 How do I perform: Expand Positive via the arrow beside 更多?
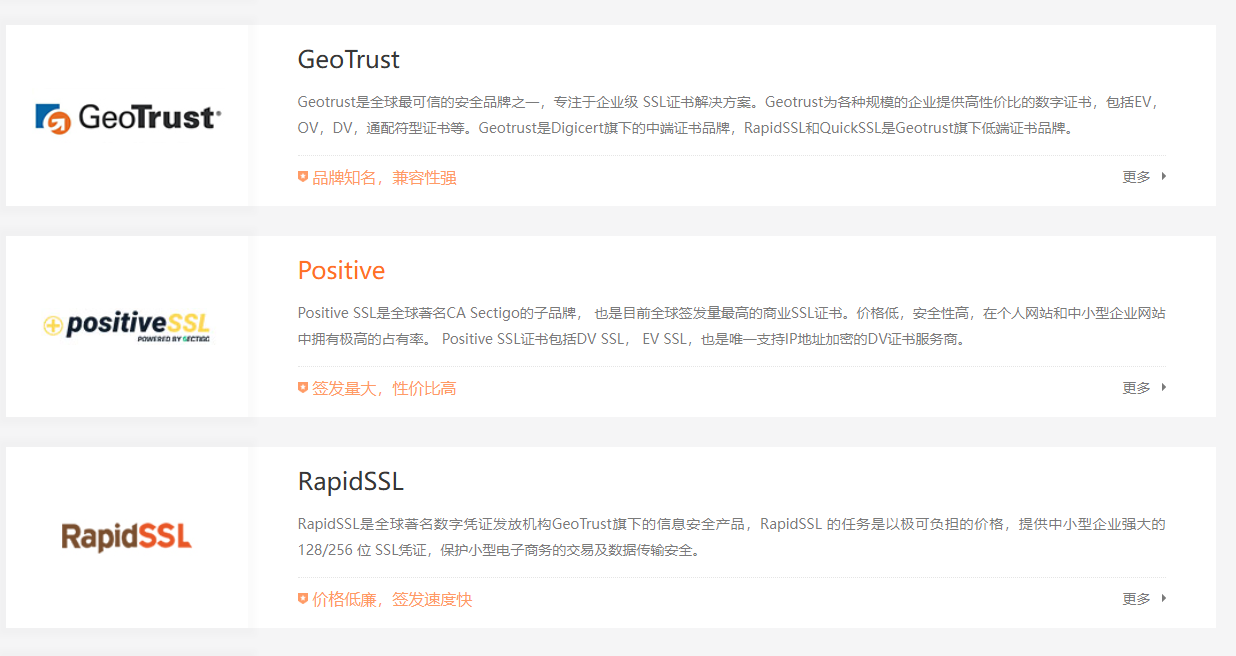point(1164,388)
